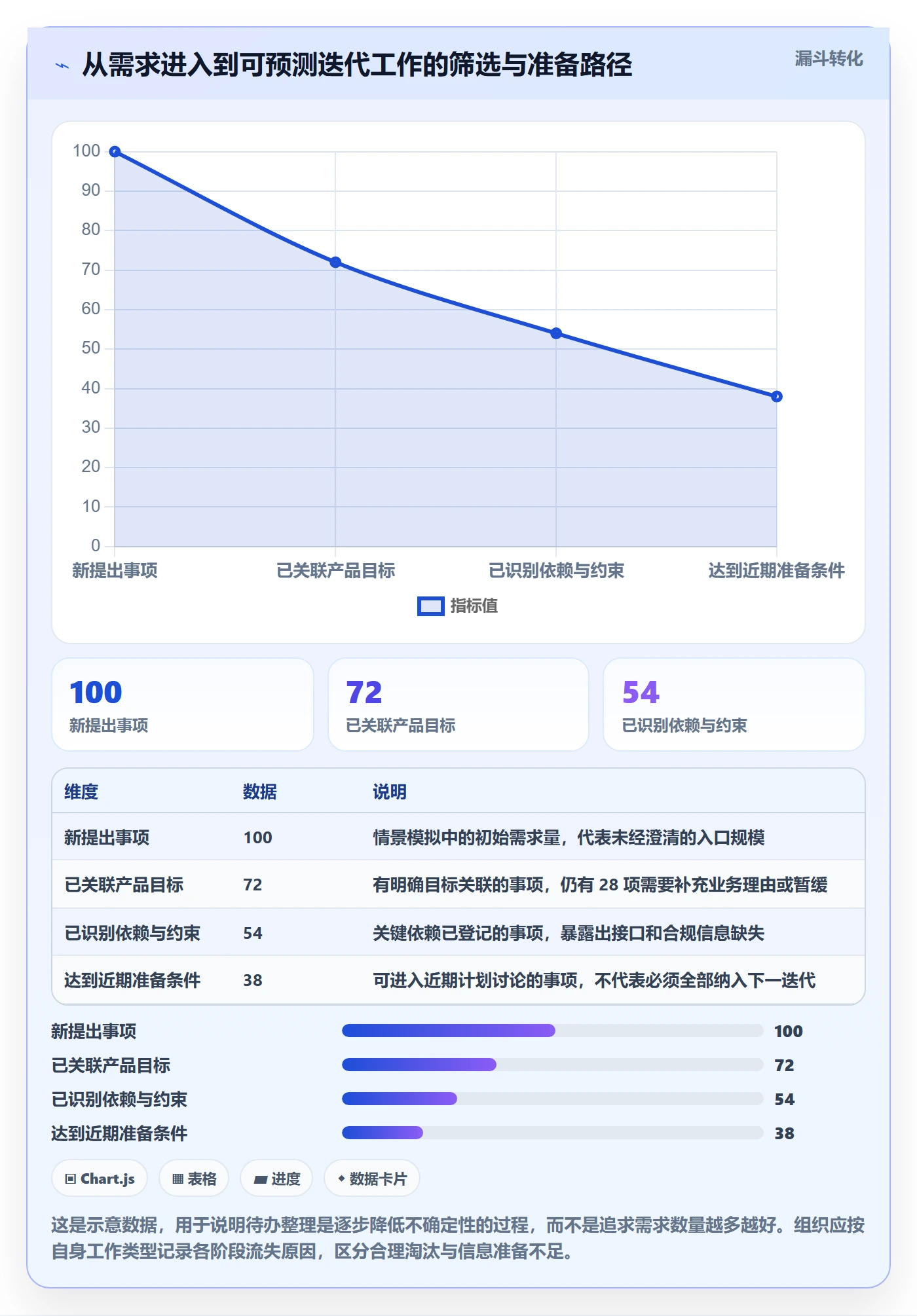
Task: Click the description about 接口和合规信息缺失
Action: [569, 933]
